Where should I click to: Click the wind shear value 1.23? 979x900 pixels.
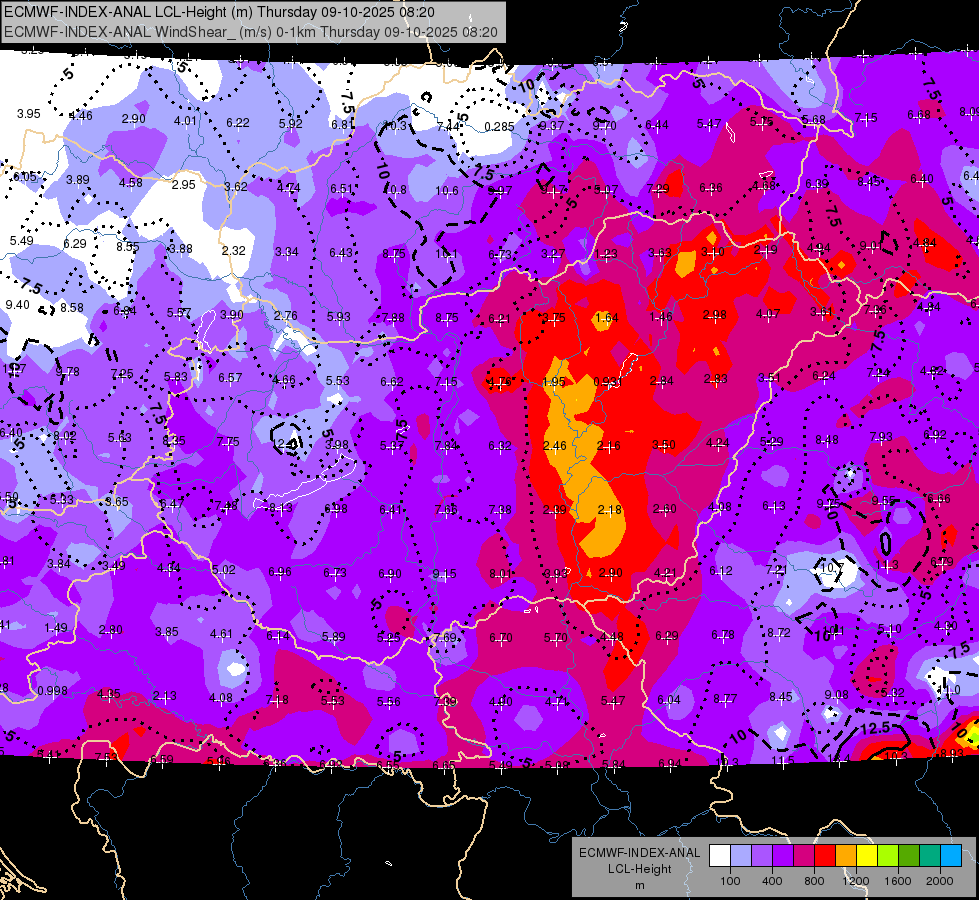(x=606, y=254)
